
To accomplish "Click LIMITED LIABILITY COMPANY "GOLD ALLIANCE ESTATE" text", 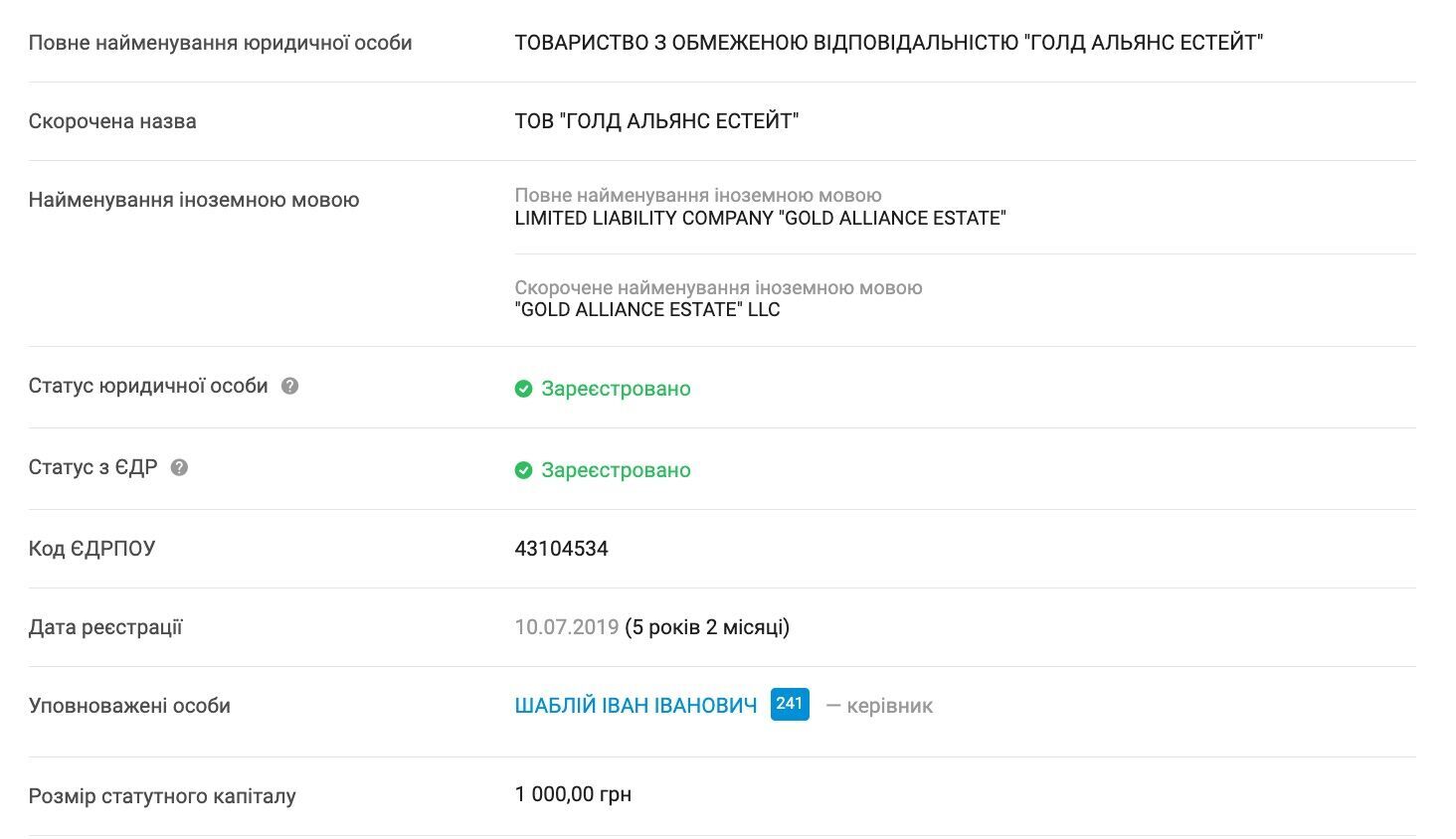I will pyautogui.click(x=760, y=218).
